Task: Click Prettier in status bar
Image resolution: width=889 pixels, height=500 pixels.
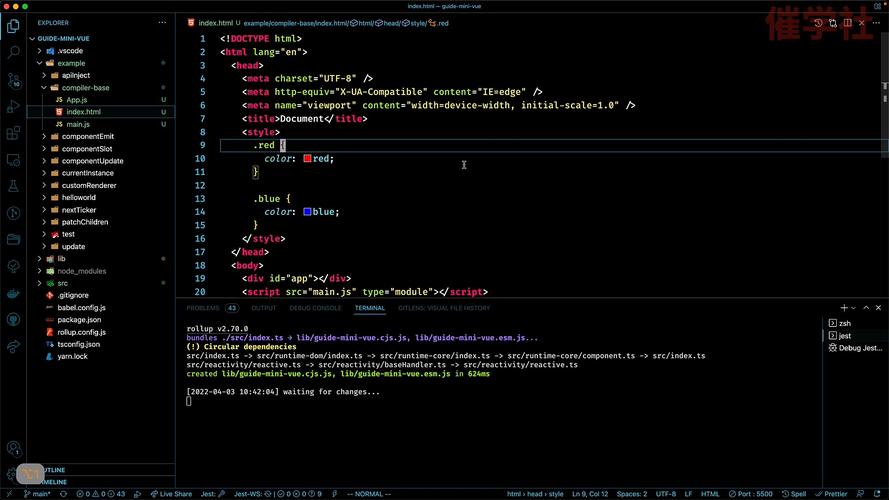Action: [x=831, y=494]
